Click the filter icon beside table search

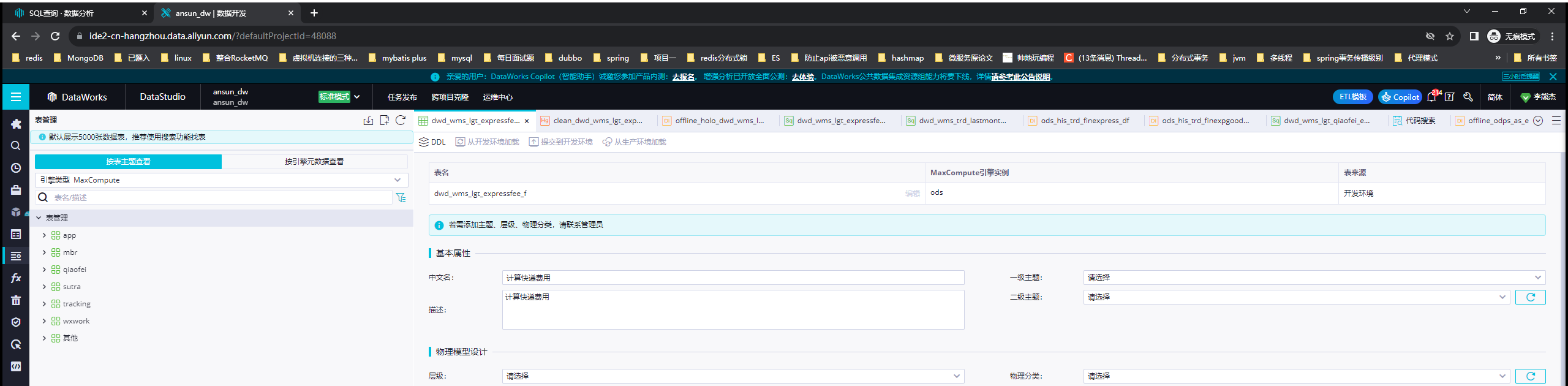click(x=401, y=197)
